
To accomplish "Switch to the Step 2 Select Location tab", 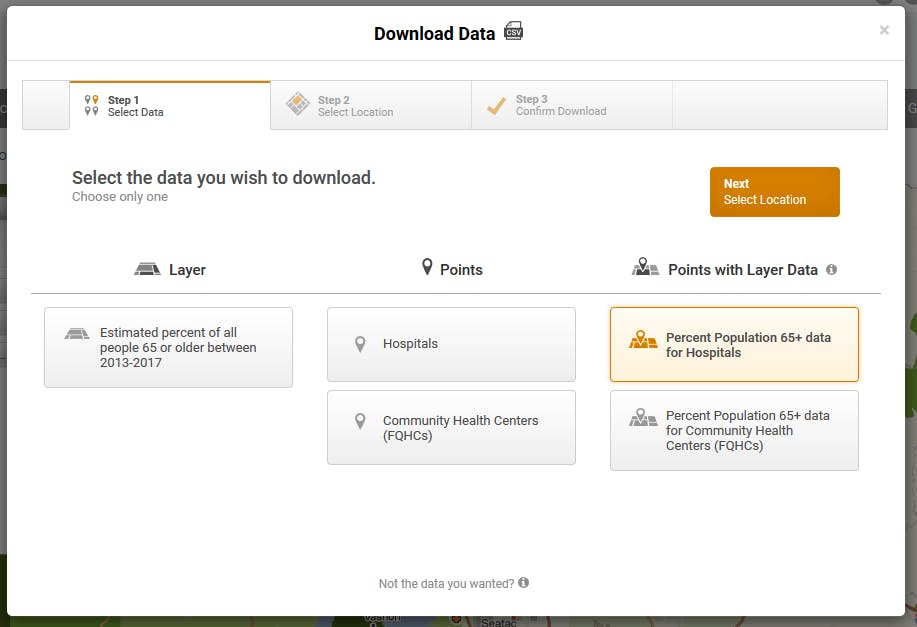I will click(371, 105).
